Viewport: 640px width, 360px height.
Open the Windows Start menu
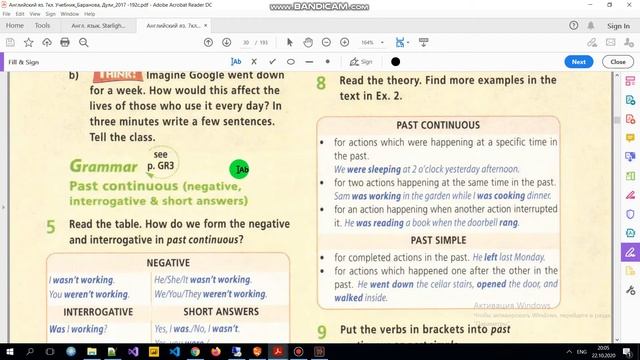[x=9, y=351]
